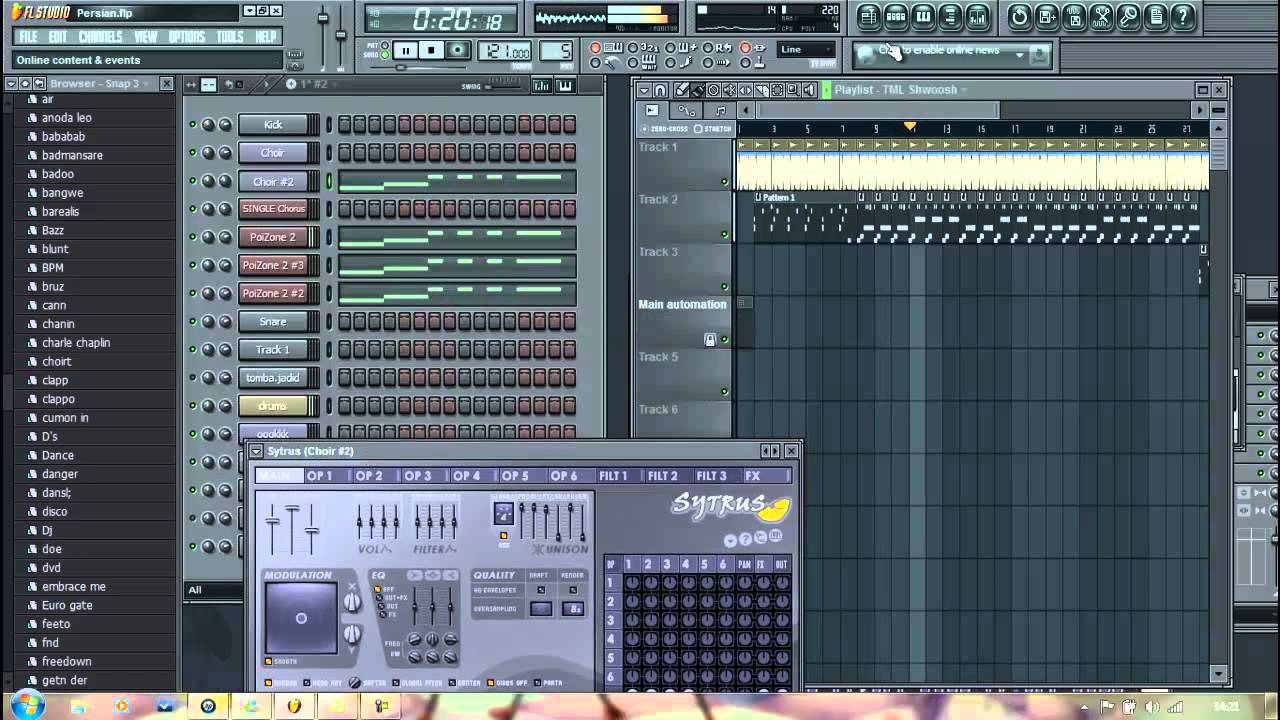Mute the drums channel

tap(193, 406)
